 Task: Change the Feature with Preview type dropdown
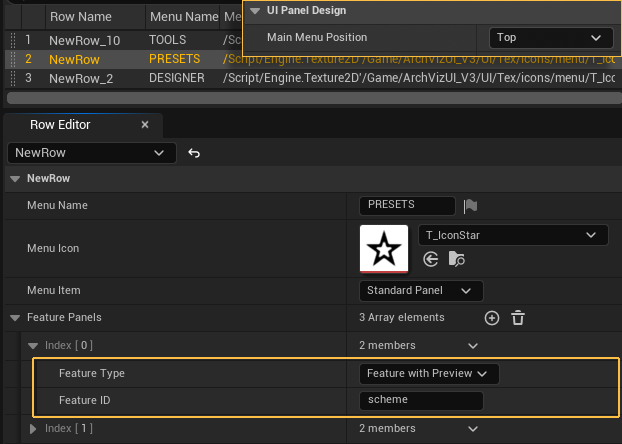click(429, 373)
